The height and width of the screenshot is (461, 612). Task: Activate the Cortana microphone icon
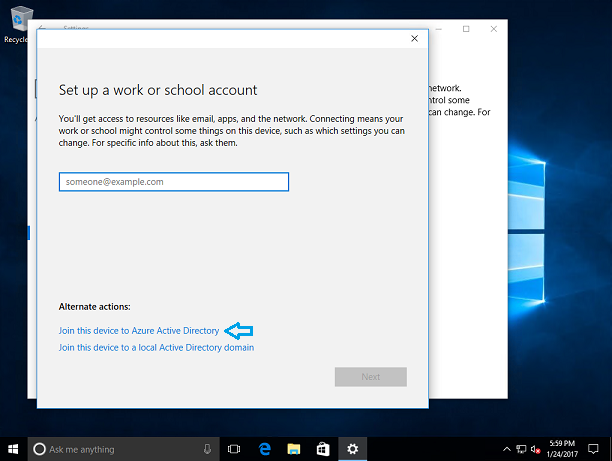pyautogui.click(x=207, y=449)
